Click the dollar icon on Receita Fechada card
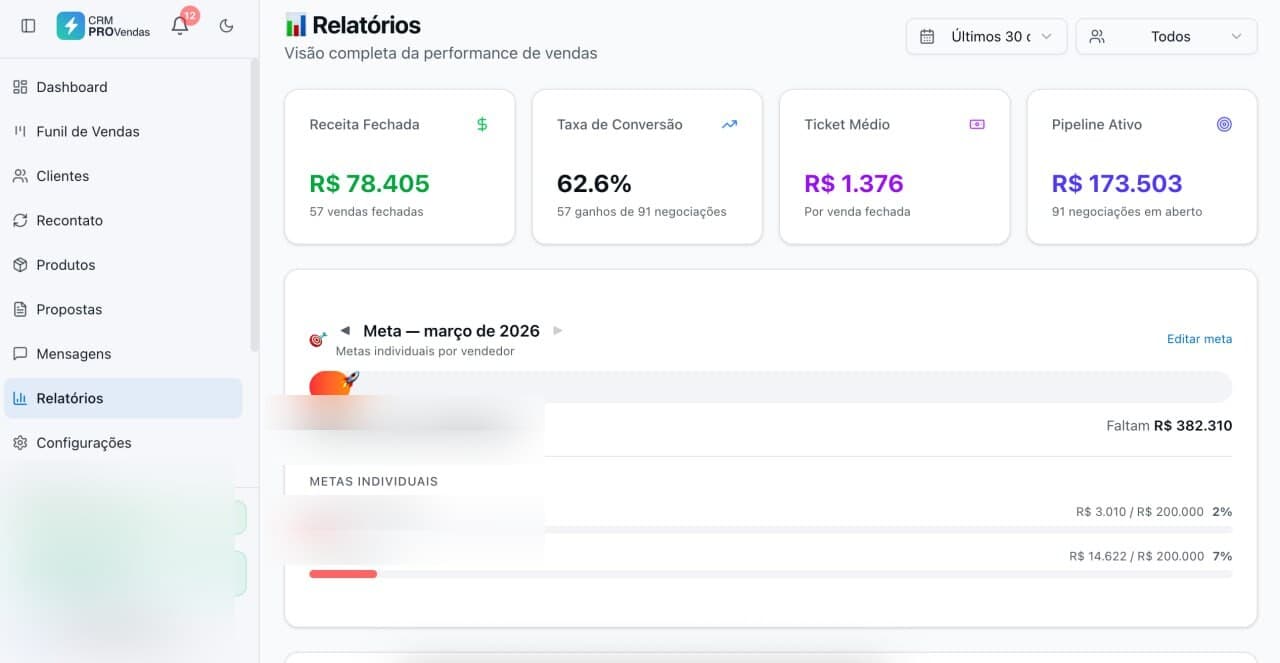This screenshot has height=663, width=1280. [481, 124]
